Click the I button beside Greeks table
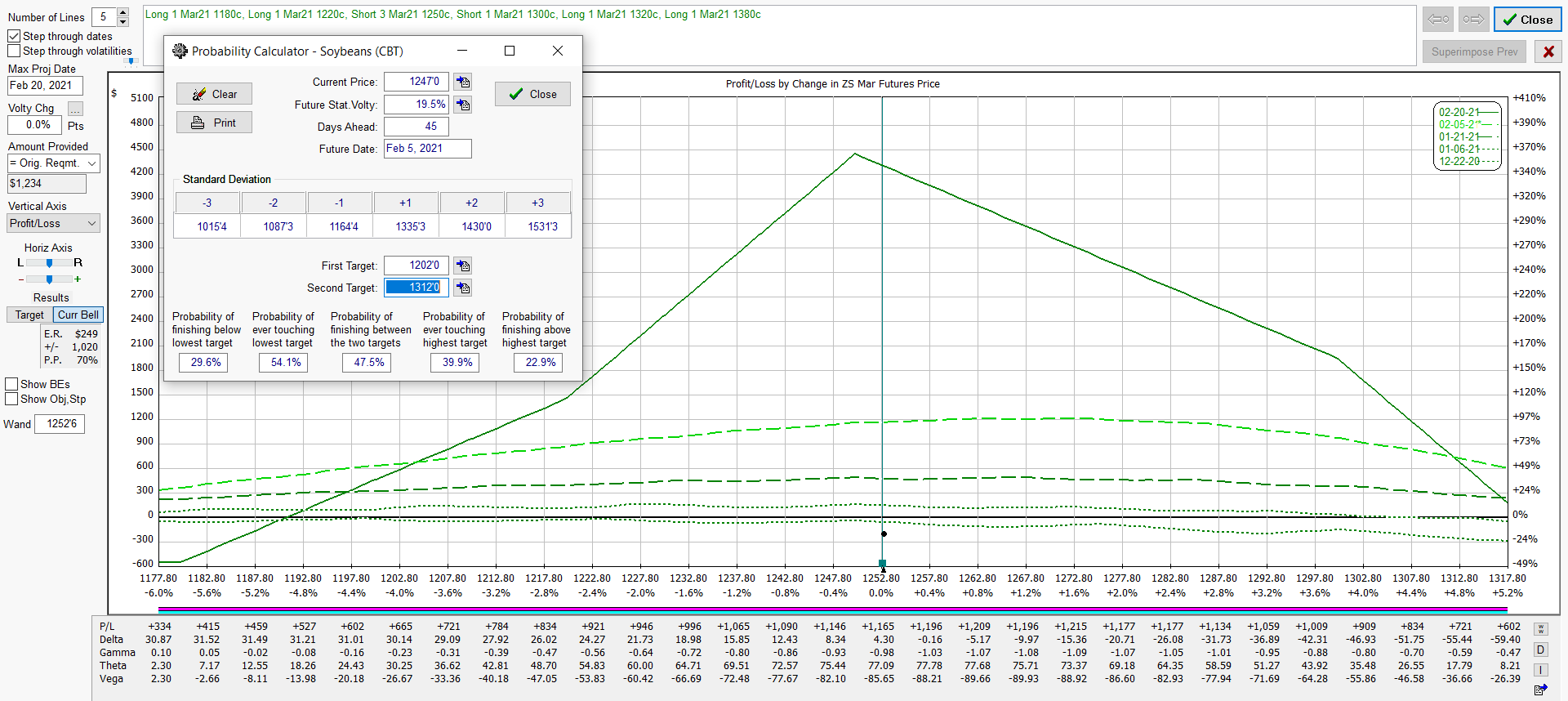The width and height of the screenshot is (1568, 701). coord(1540,670)
